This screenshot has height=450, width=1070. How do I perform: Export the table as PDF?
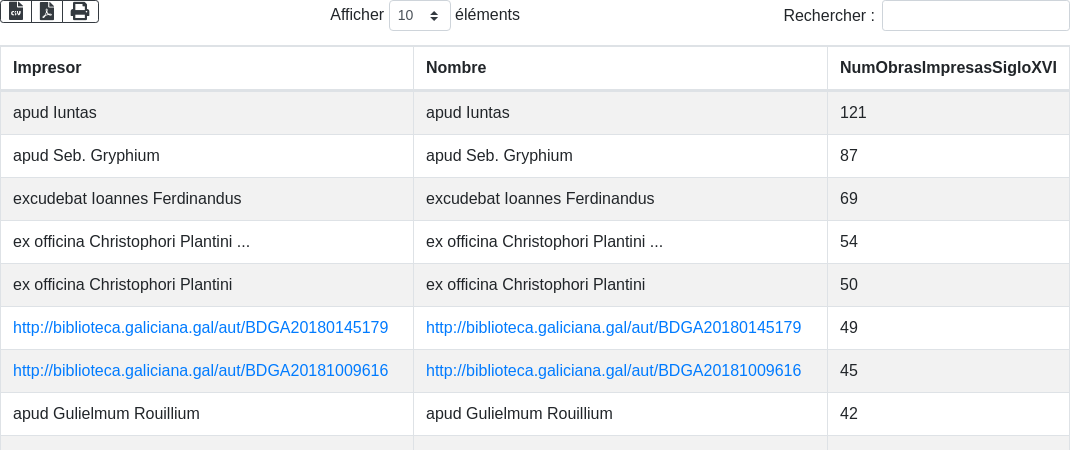(x=47, y=11)
